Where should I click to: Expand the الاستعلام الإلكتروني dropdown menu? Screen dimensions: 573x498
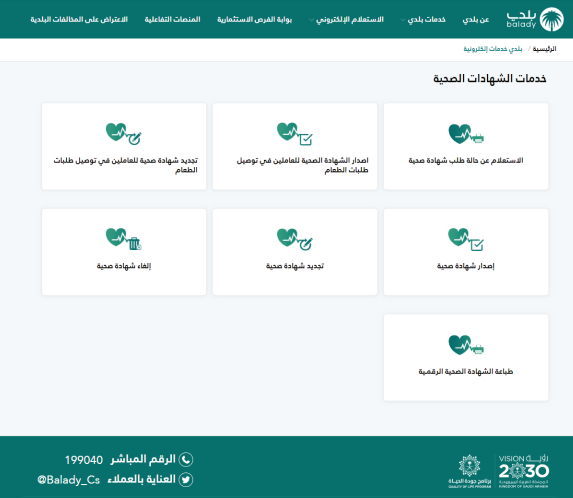click(346, 19)
